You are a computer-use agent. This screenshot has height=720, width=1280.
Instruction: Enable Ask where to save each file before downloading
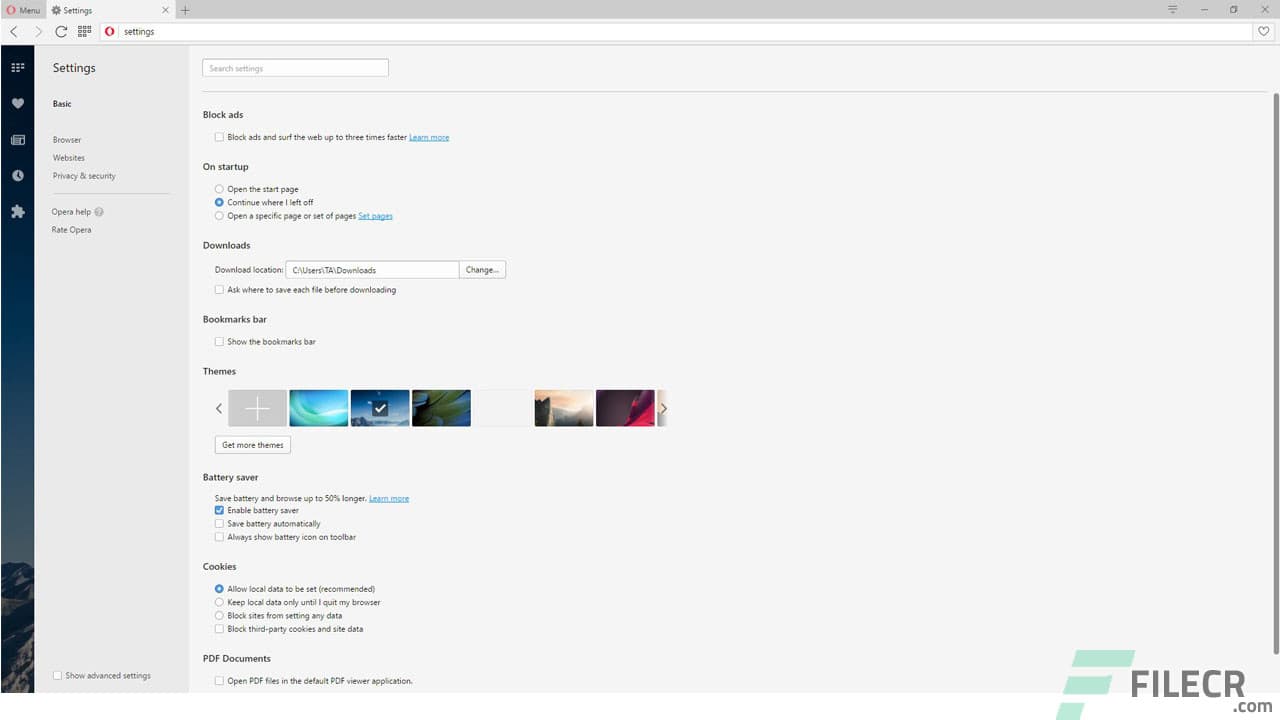click(219, 289)
